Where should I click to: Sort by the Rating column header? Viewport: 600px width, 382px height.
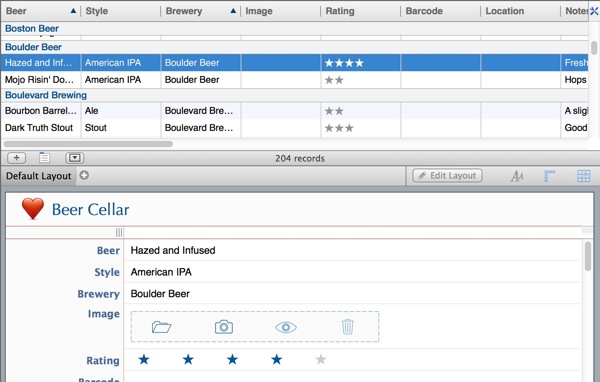point(360,11)
